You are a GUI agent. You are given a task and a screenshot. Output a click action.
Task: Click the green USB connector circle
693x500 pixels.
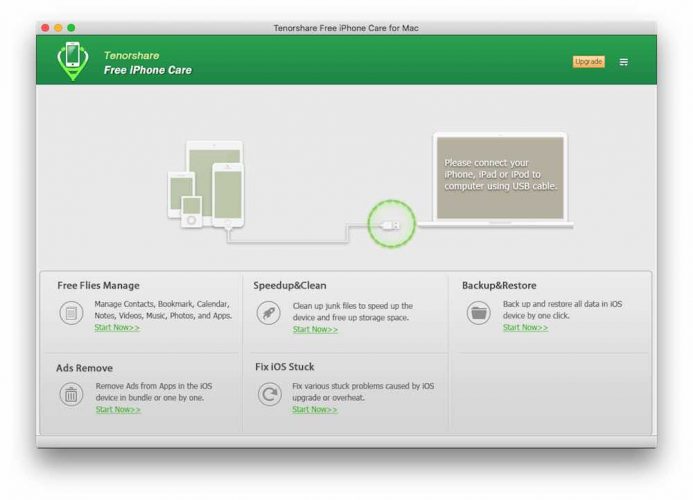(x=391, y=224)
